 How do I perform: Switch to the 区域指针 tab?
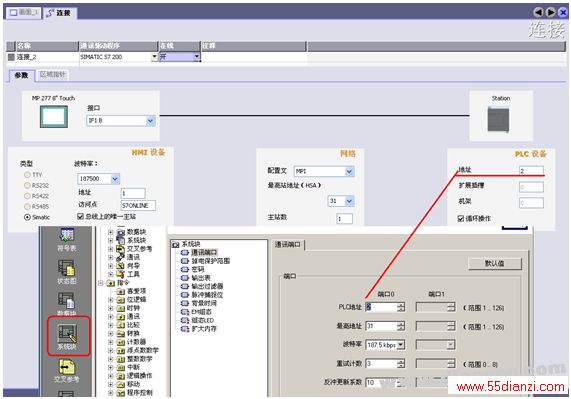click(52, 75)
